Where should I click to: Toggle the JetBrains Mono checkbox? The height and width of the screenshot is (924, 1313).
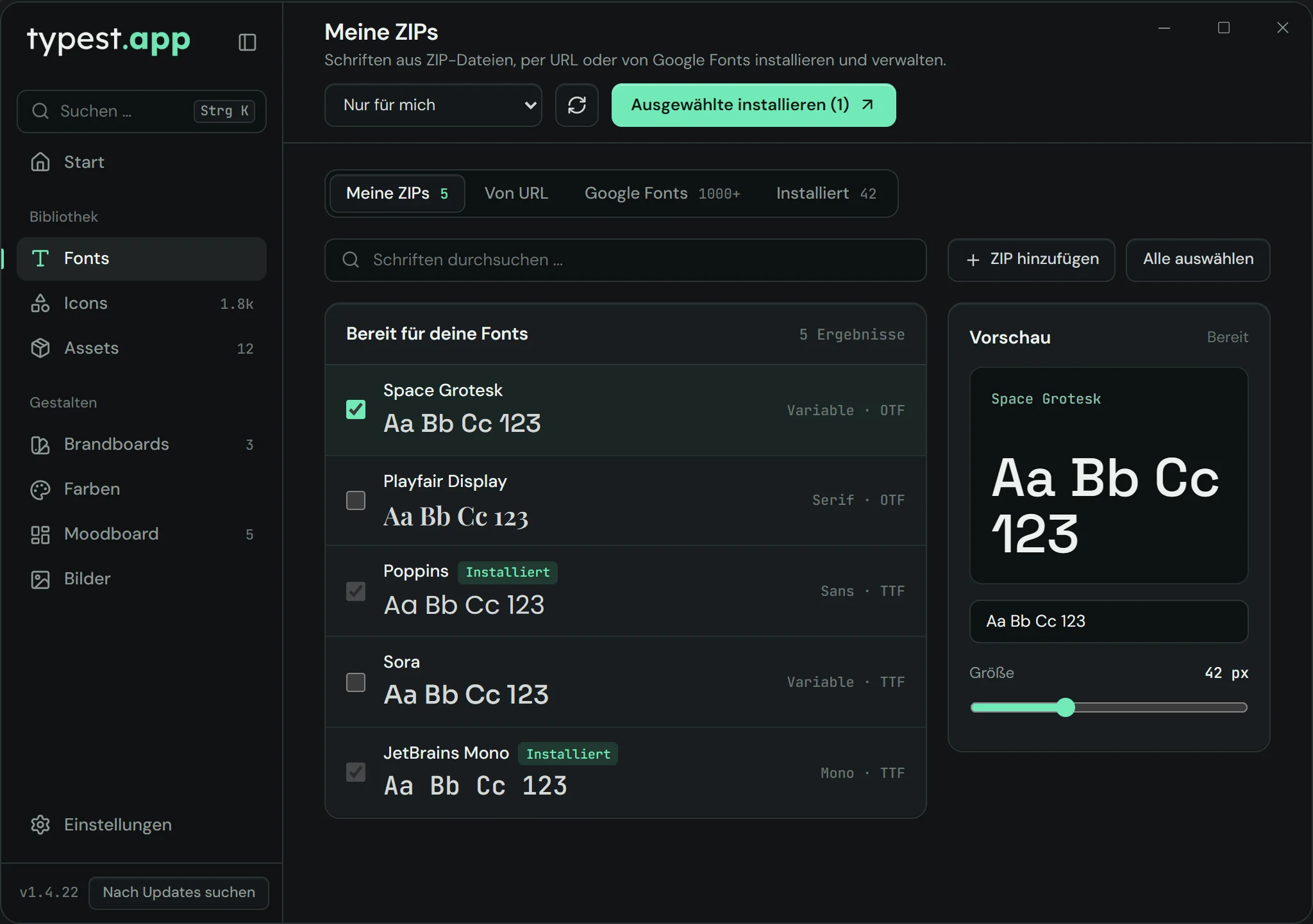(356, 772)
